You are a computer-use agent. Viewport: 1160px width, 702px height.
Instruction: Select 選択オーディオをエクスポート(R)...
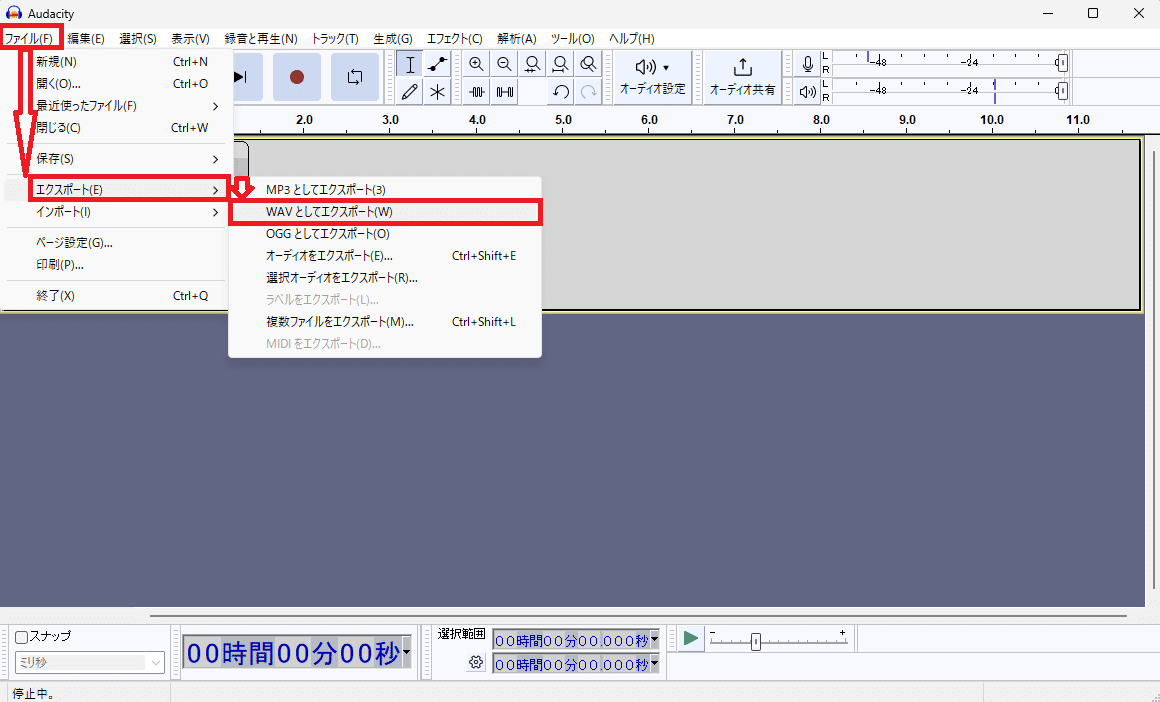(x=385, y=278)
